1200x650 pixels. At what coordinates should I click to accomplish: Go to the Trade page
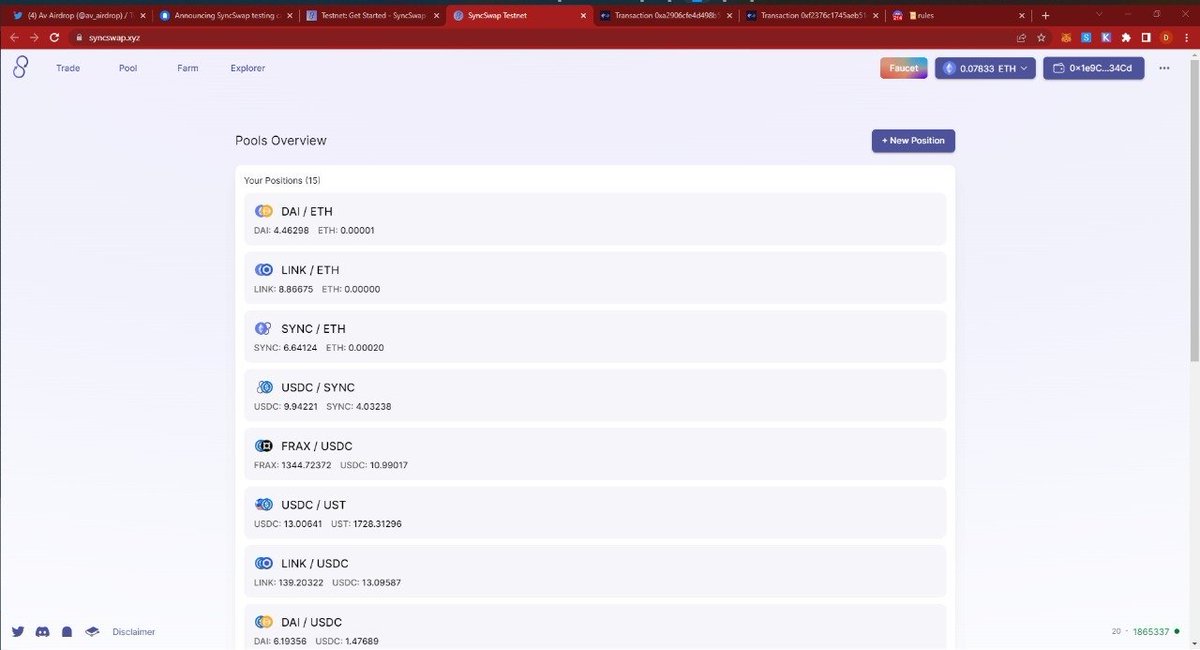click(68, 68)
